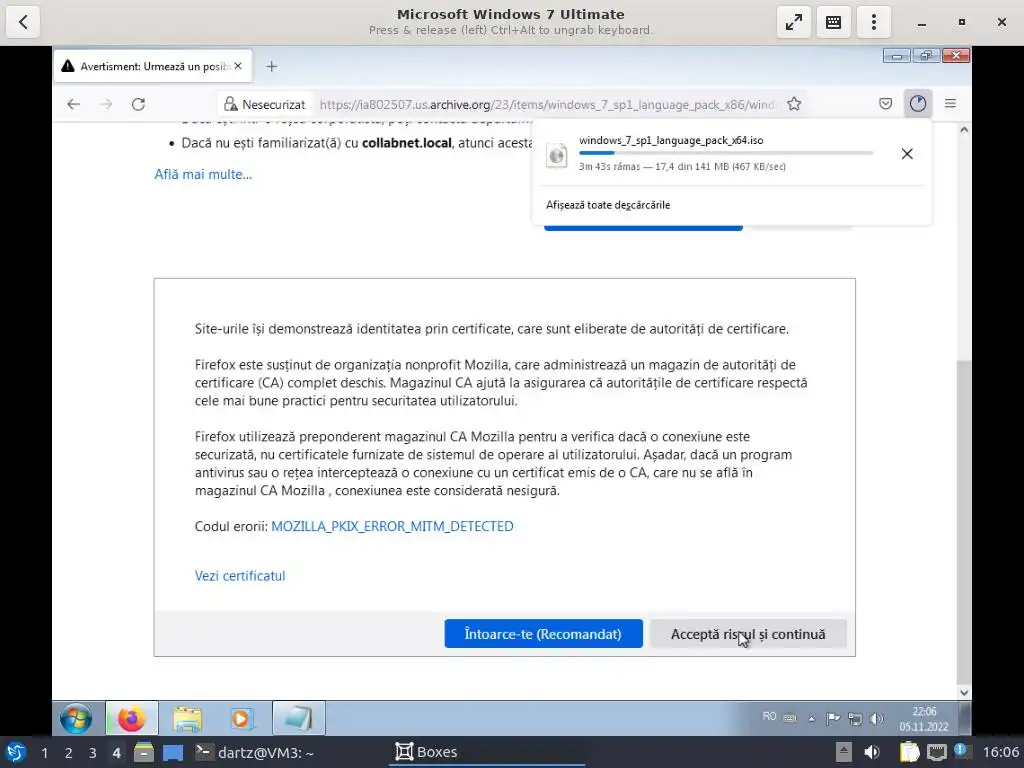Click the host clipboard tray icon

coord(909,752)
